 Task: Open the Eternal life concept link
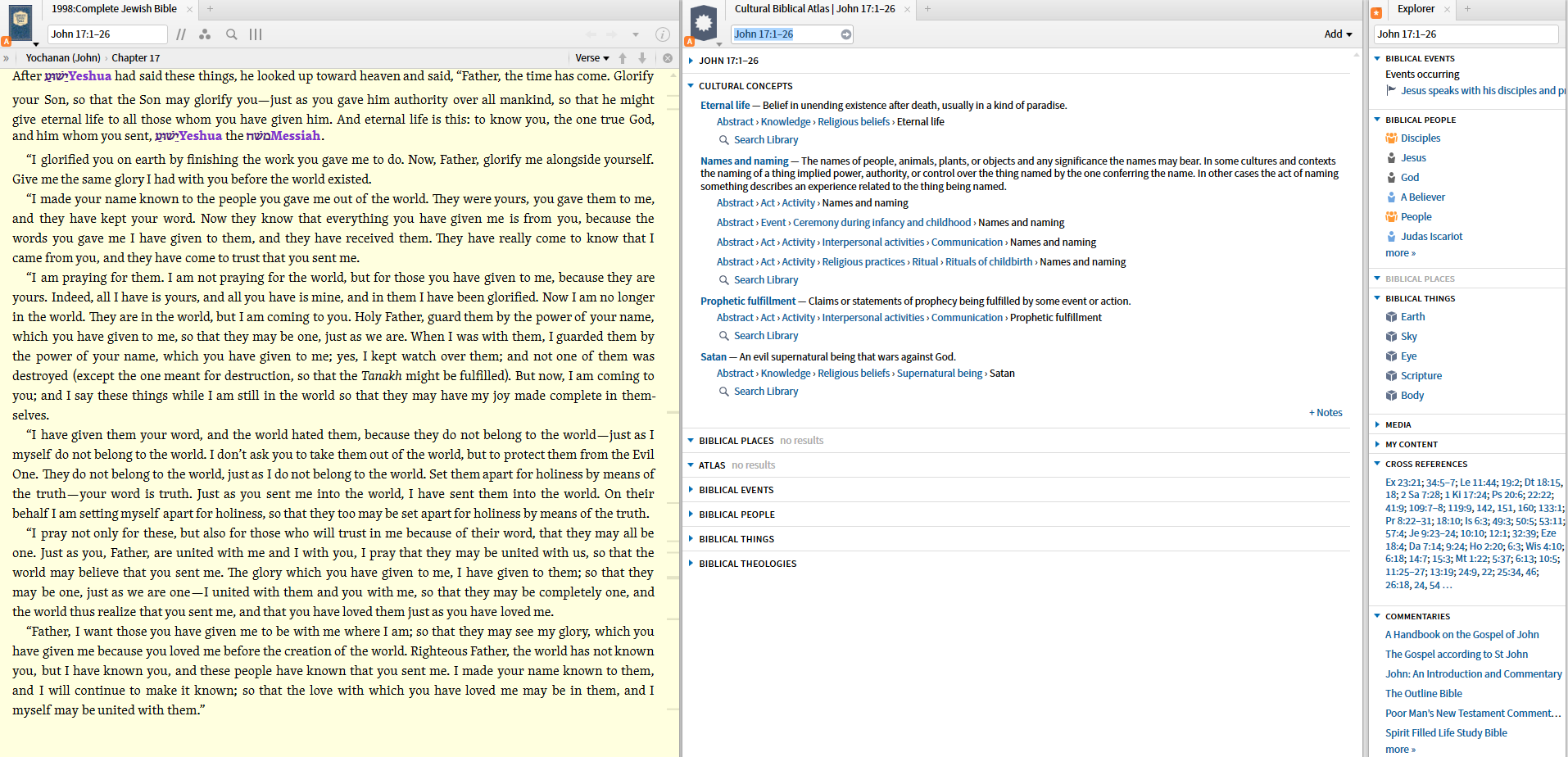(x=725, y=106)
